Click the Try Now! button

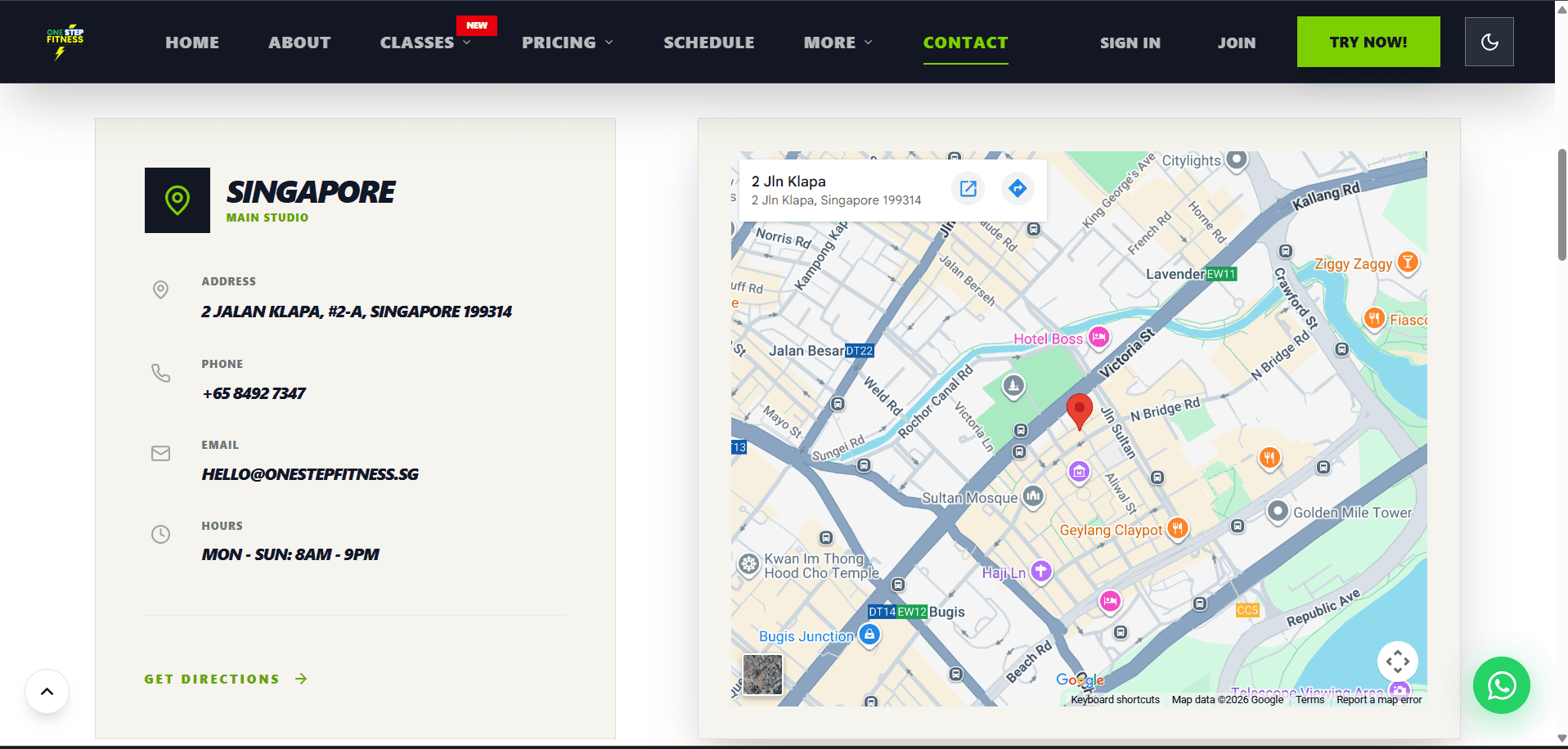(x=1368, y=42)
